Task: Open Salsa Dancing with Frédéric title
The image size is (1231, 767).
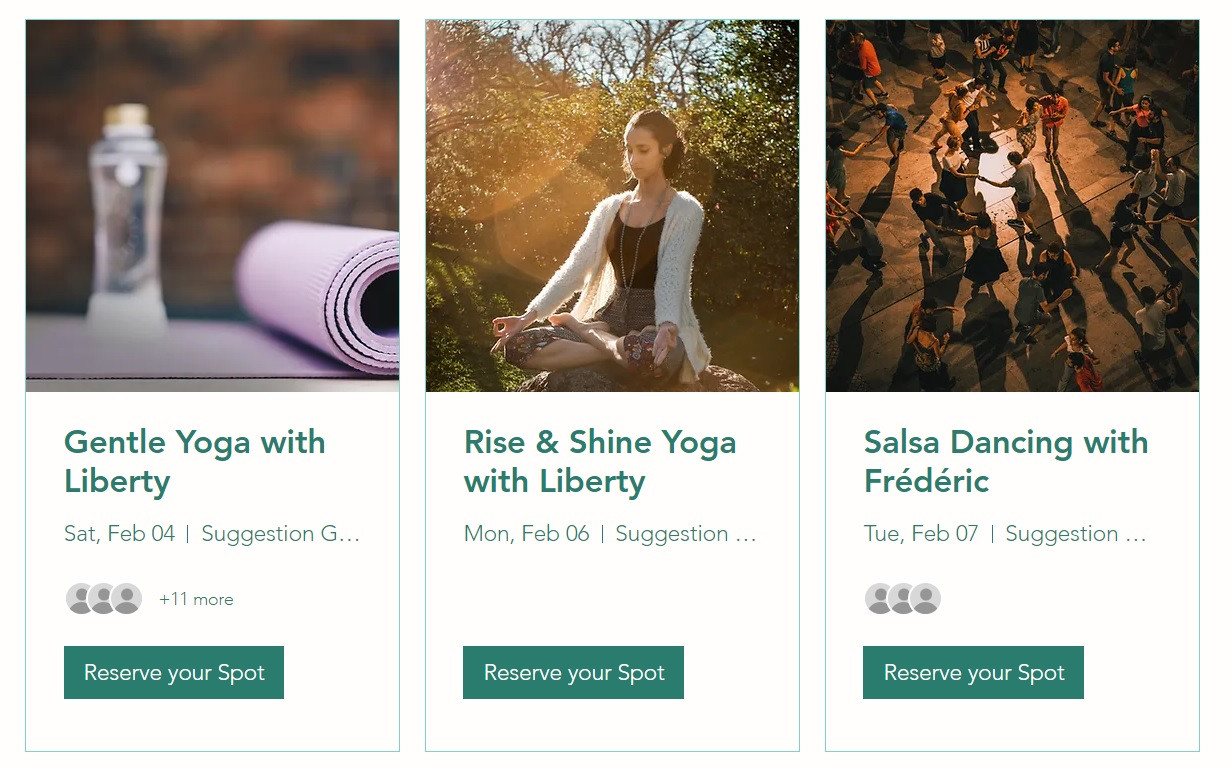Action: (x=1005, y=461)
